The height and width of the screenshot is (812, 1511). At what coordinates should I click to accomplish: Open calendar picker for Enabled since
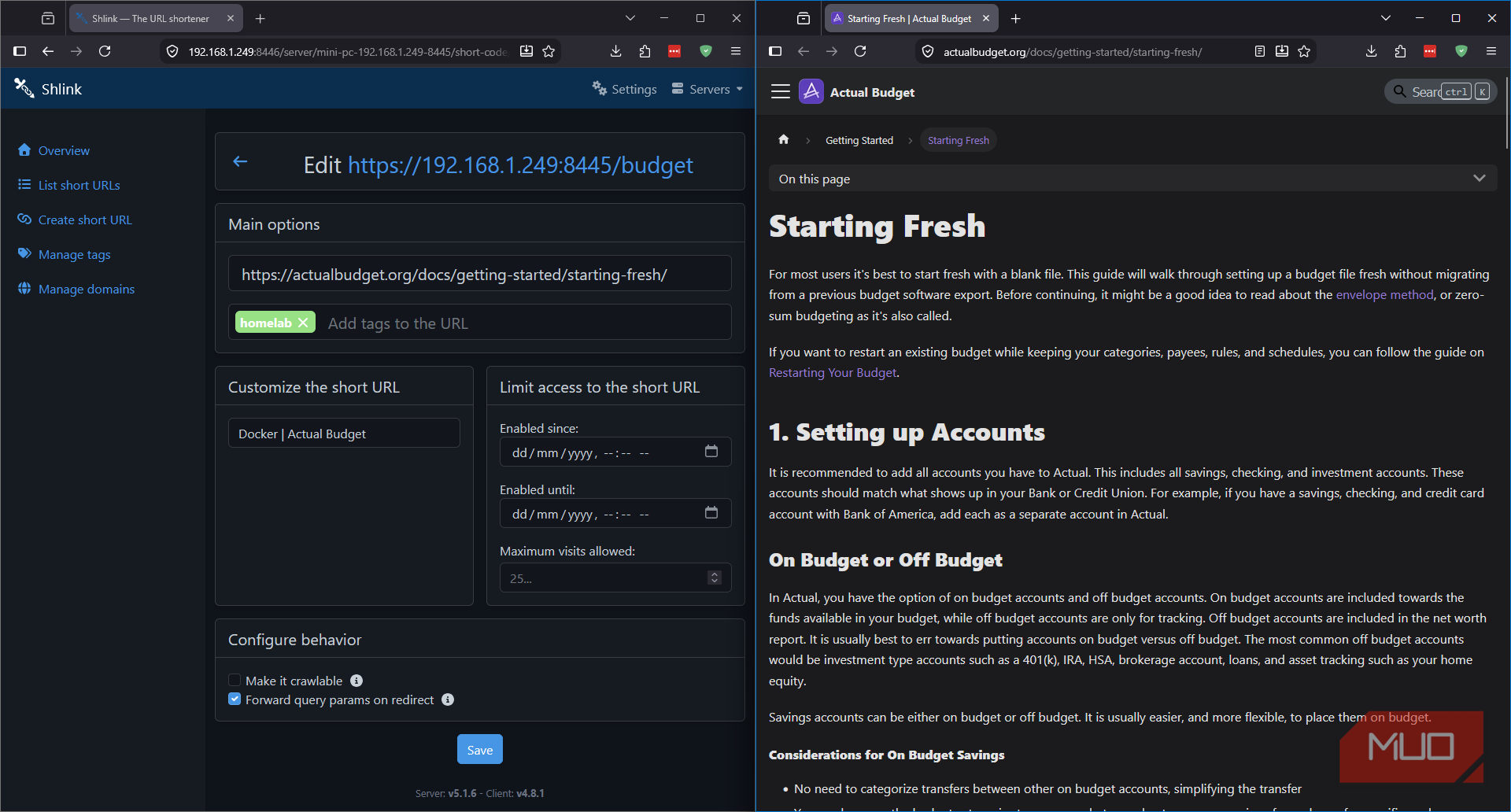coord(711,452)
